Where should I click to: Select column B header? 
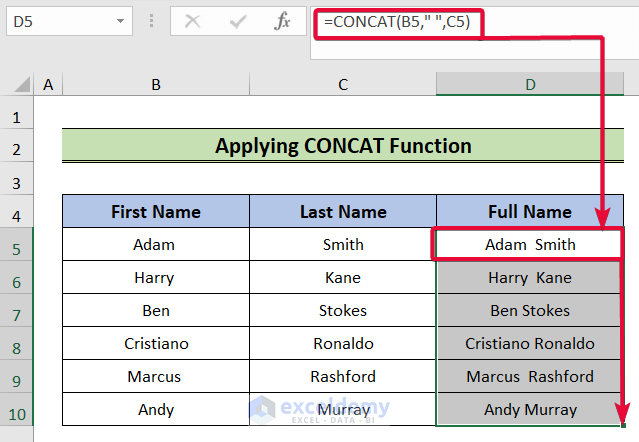coord(155,86)
